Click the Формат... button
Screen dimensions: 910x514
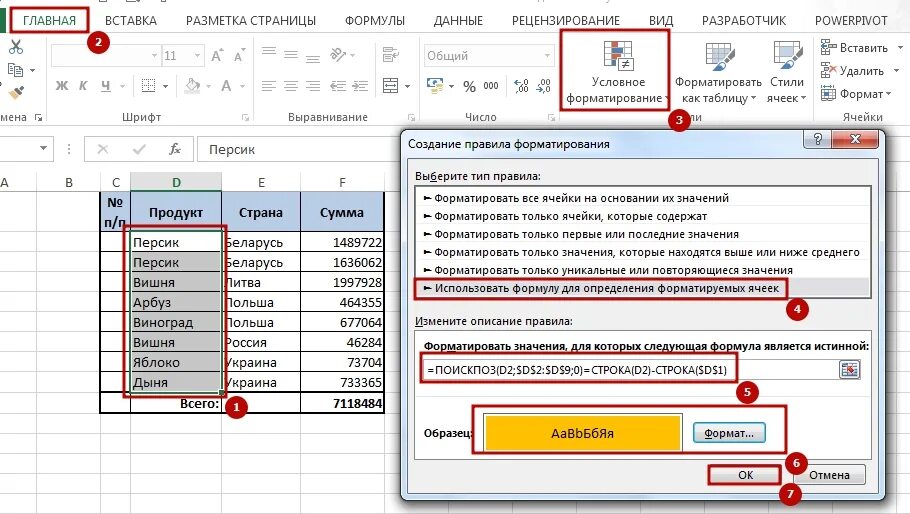click(729, 433)
